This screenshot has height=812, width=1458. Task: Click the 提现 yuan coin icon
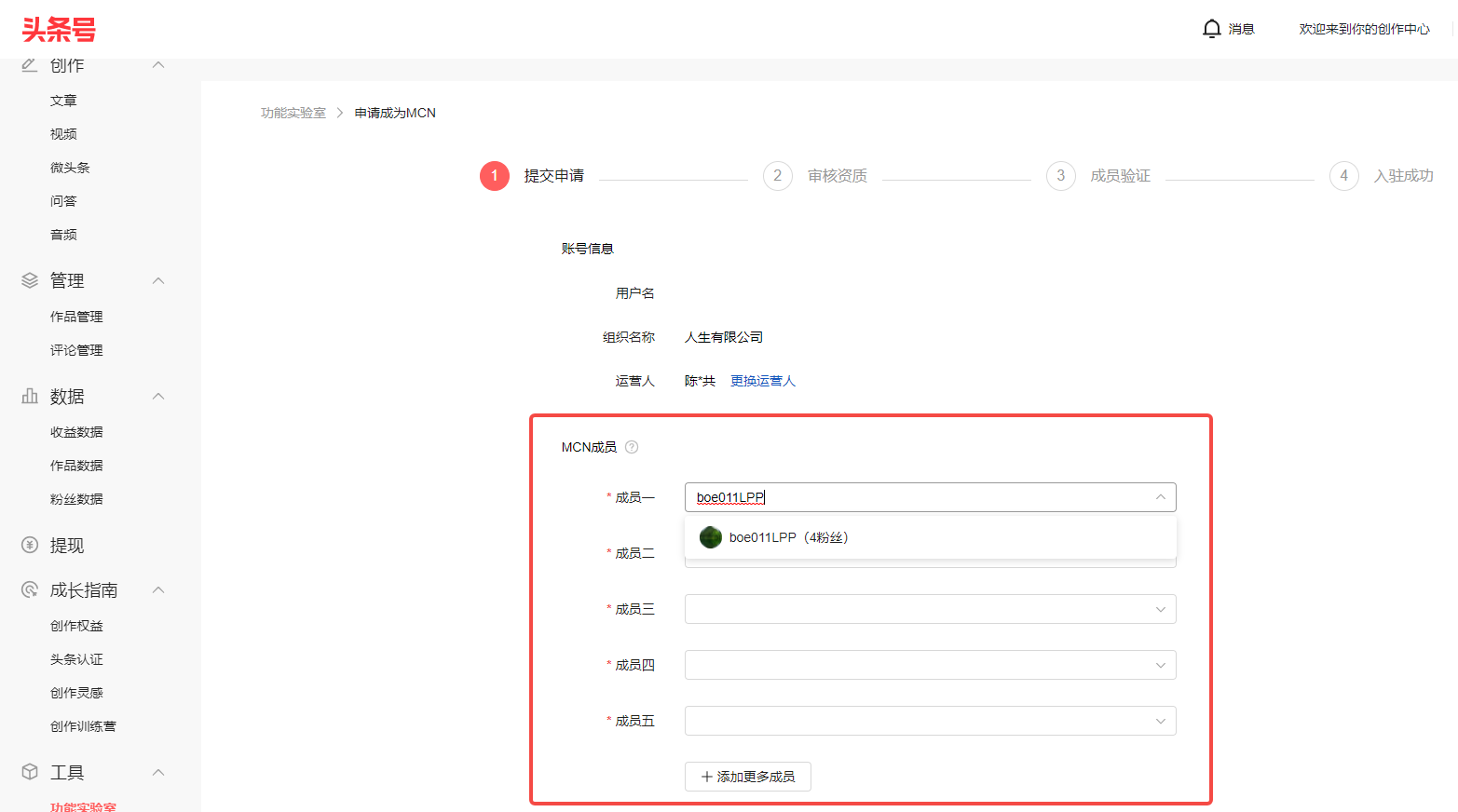click(30, 546)
